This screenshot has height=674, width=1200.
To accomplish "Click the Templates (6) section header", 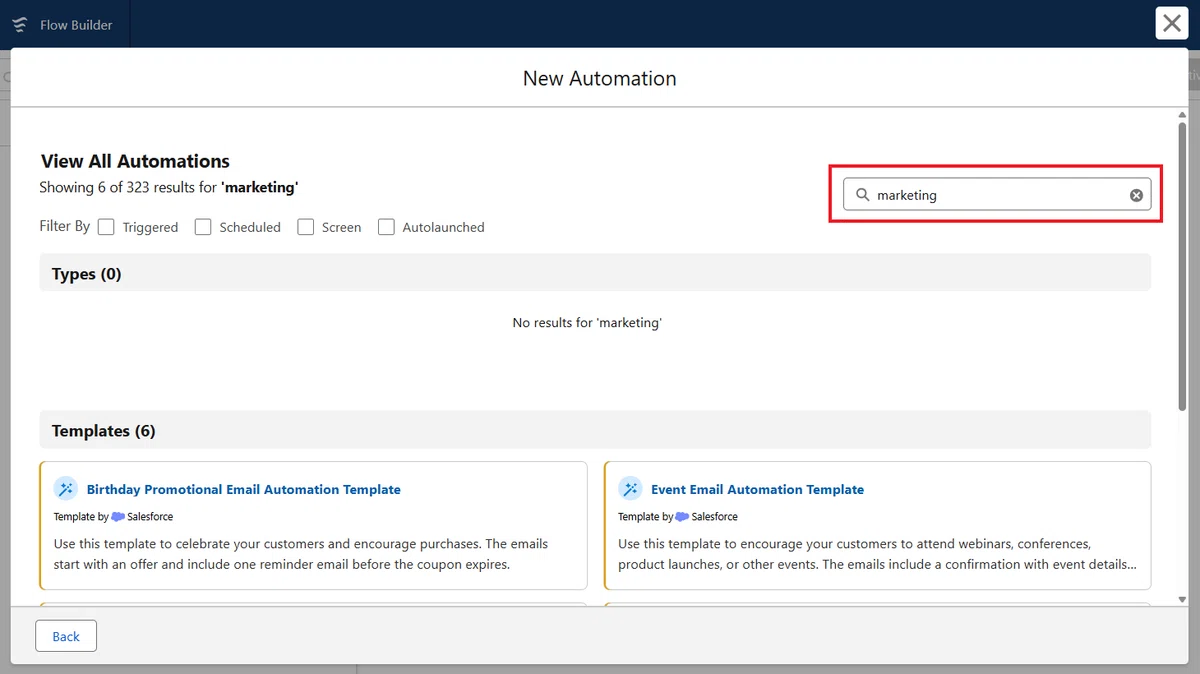I will point(595,430).
